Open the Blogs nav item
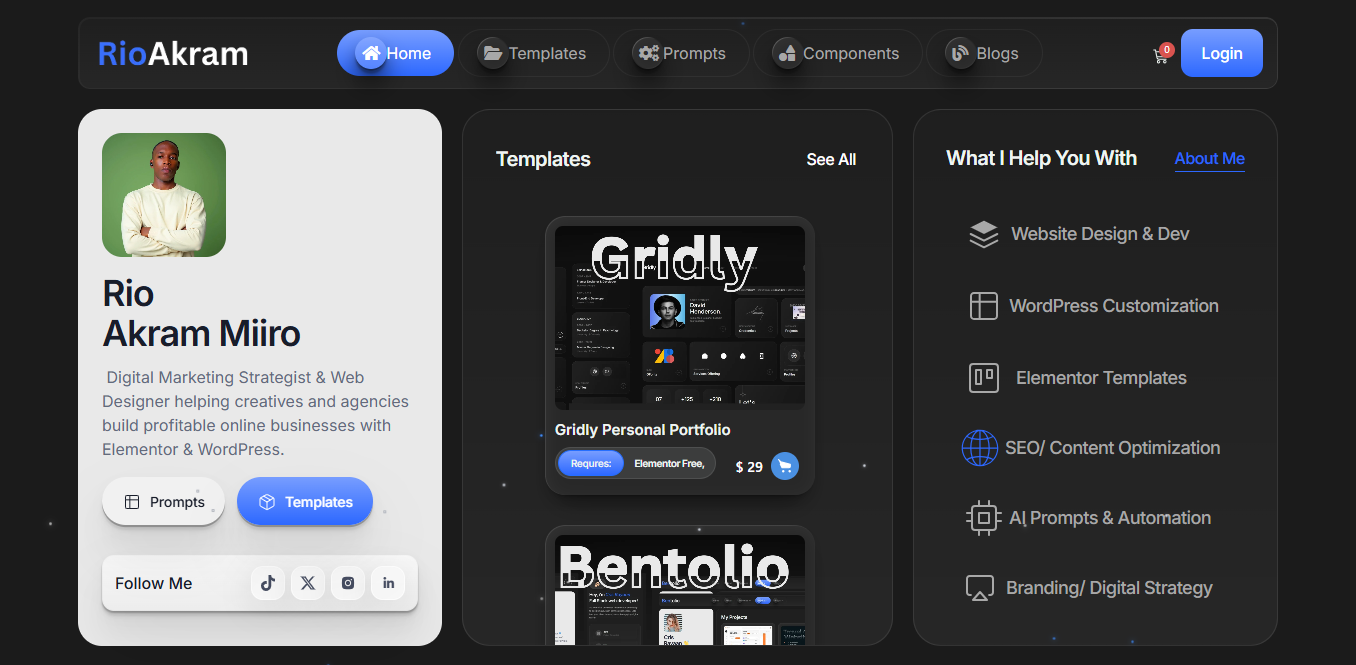This screenshot has height=665, width=1356. pos(983,53)
